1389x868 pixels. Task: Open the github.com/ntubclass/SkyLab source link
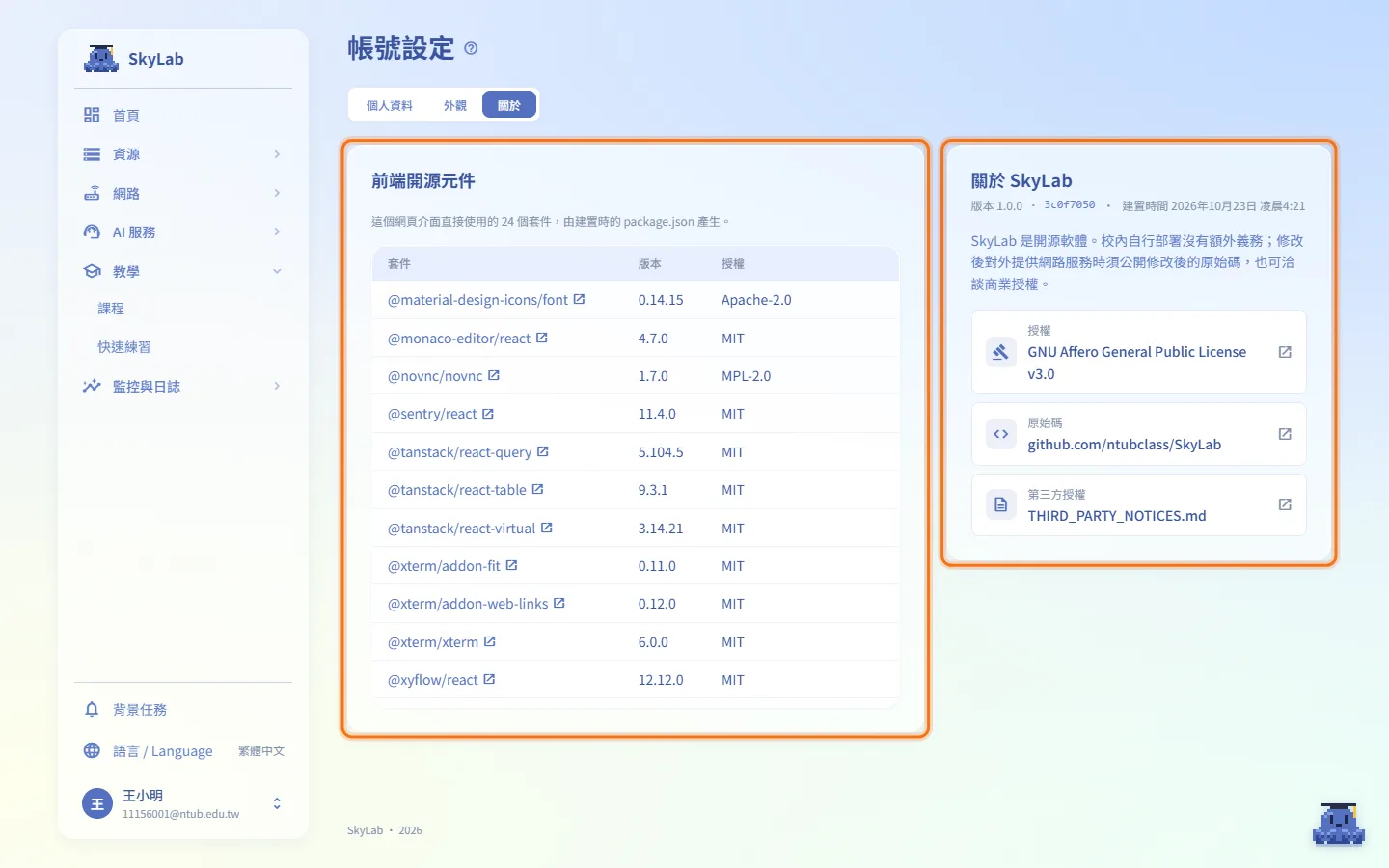tap(1139, 434)
